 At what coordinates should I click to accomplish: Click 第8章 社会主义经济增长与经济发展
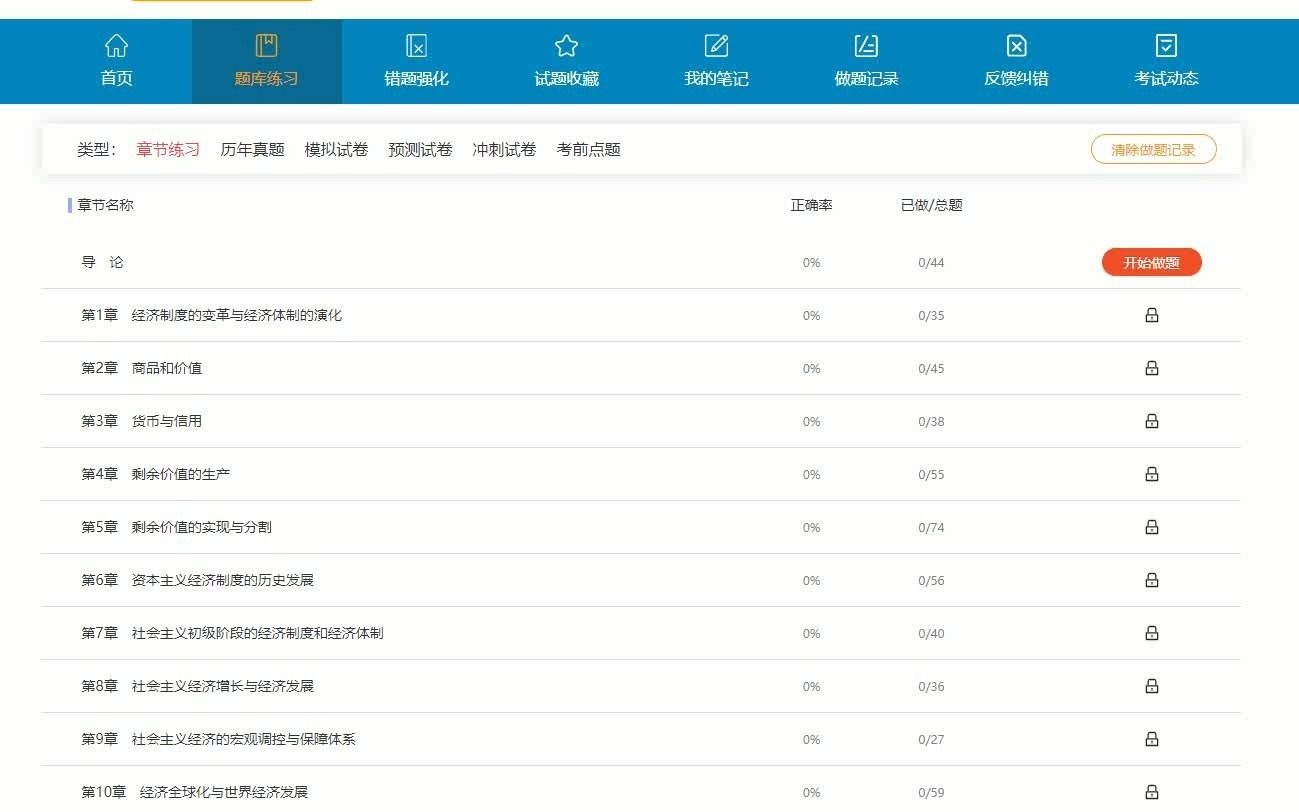point(197,686)
